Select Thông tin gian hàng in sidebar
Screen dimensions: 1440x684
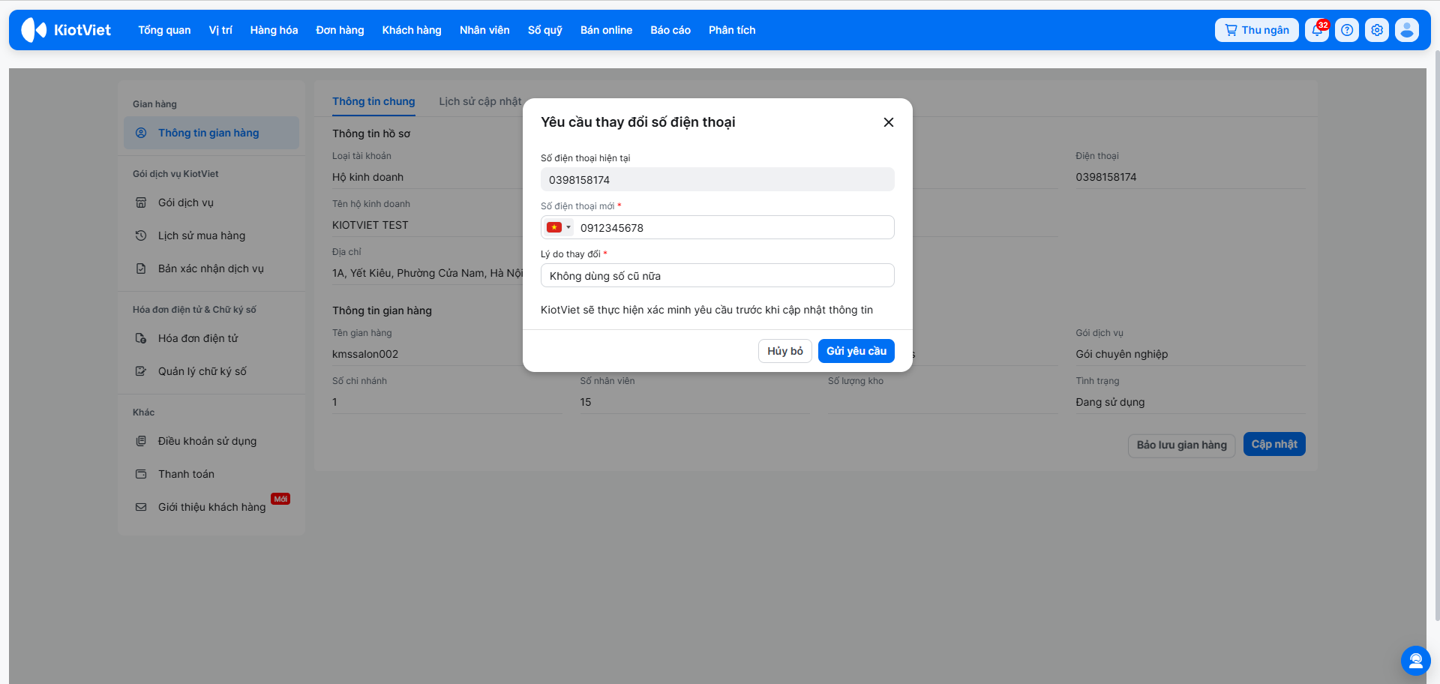point(211,133)
